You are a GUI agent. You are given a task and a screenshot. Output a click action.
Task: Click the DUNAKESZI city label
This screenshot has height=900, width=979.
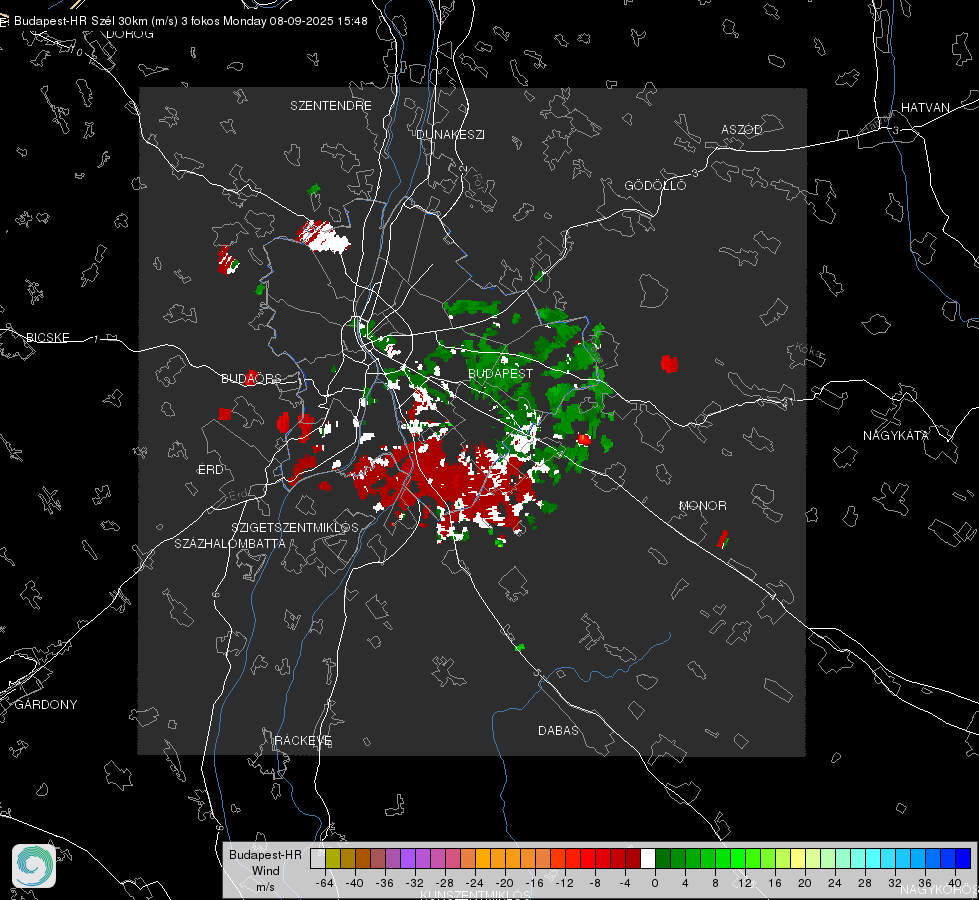tap(450, 134)
